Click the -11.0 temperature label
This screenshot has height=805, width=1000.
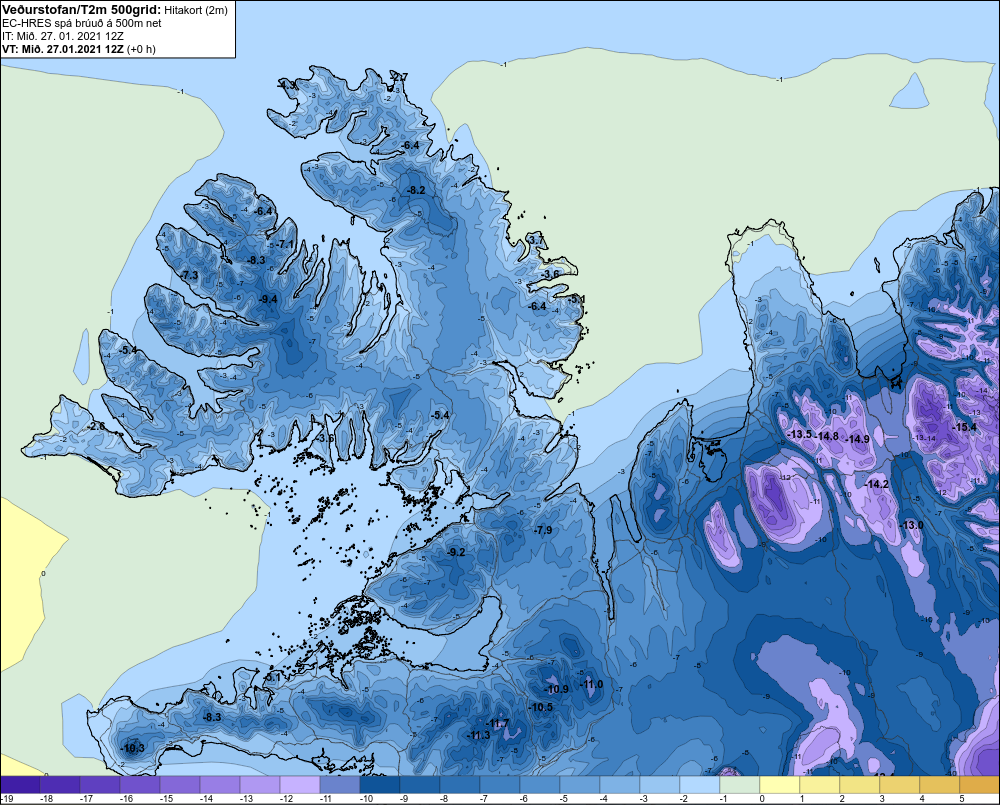[x=591, y=684]
